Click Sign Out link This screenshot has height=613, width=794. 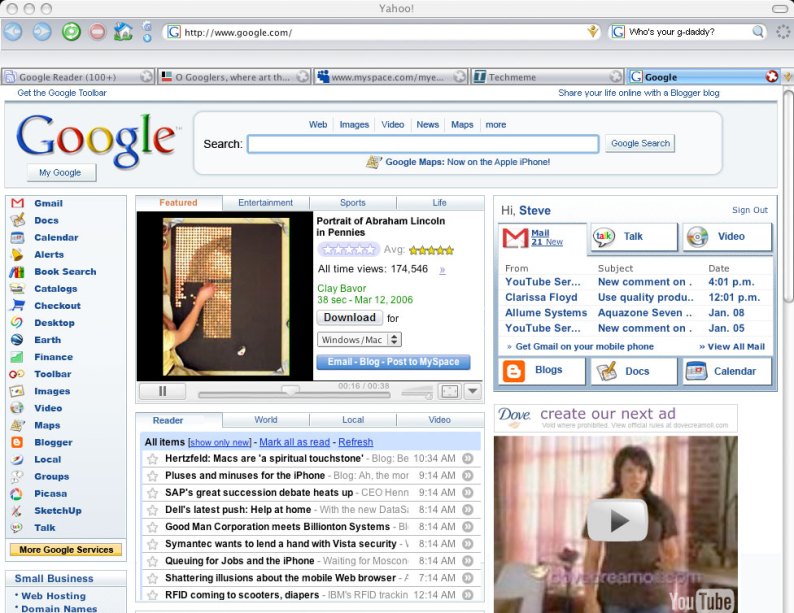(749, 210)
